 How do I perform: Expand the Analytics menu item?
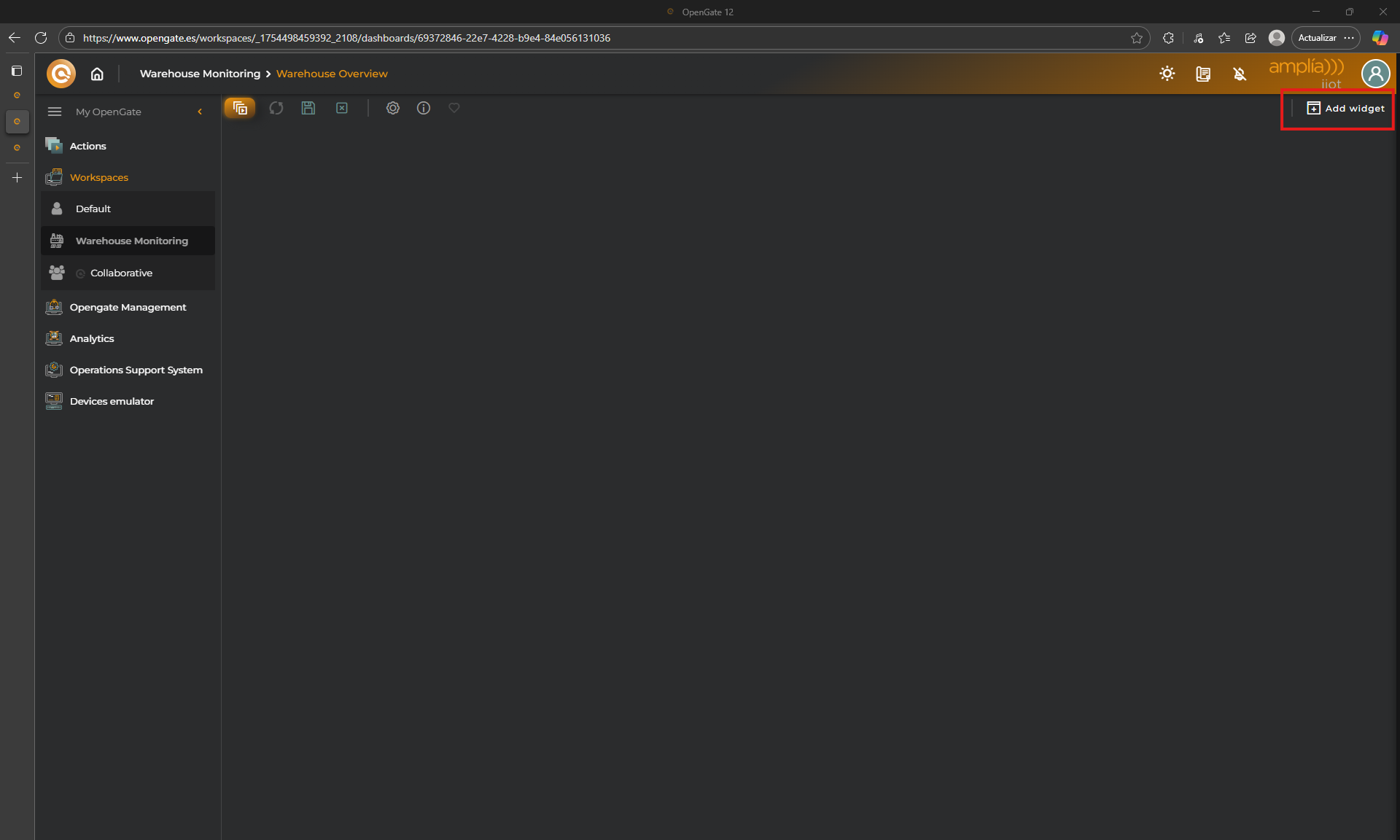coord(92,338)
